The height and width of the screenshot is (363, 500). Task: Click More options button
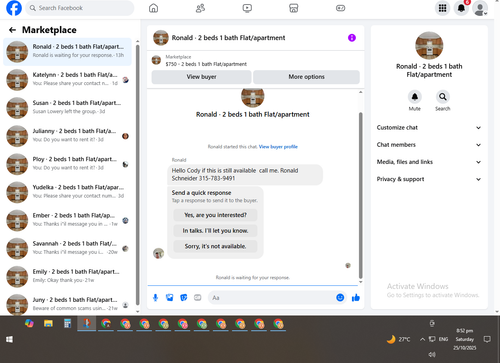[306, 77]
